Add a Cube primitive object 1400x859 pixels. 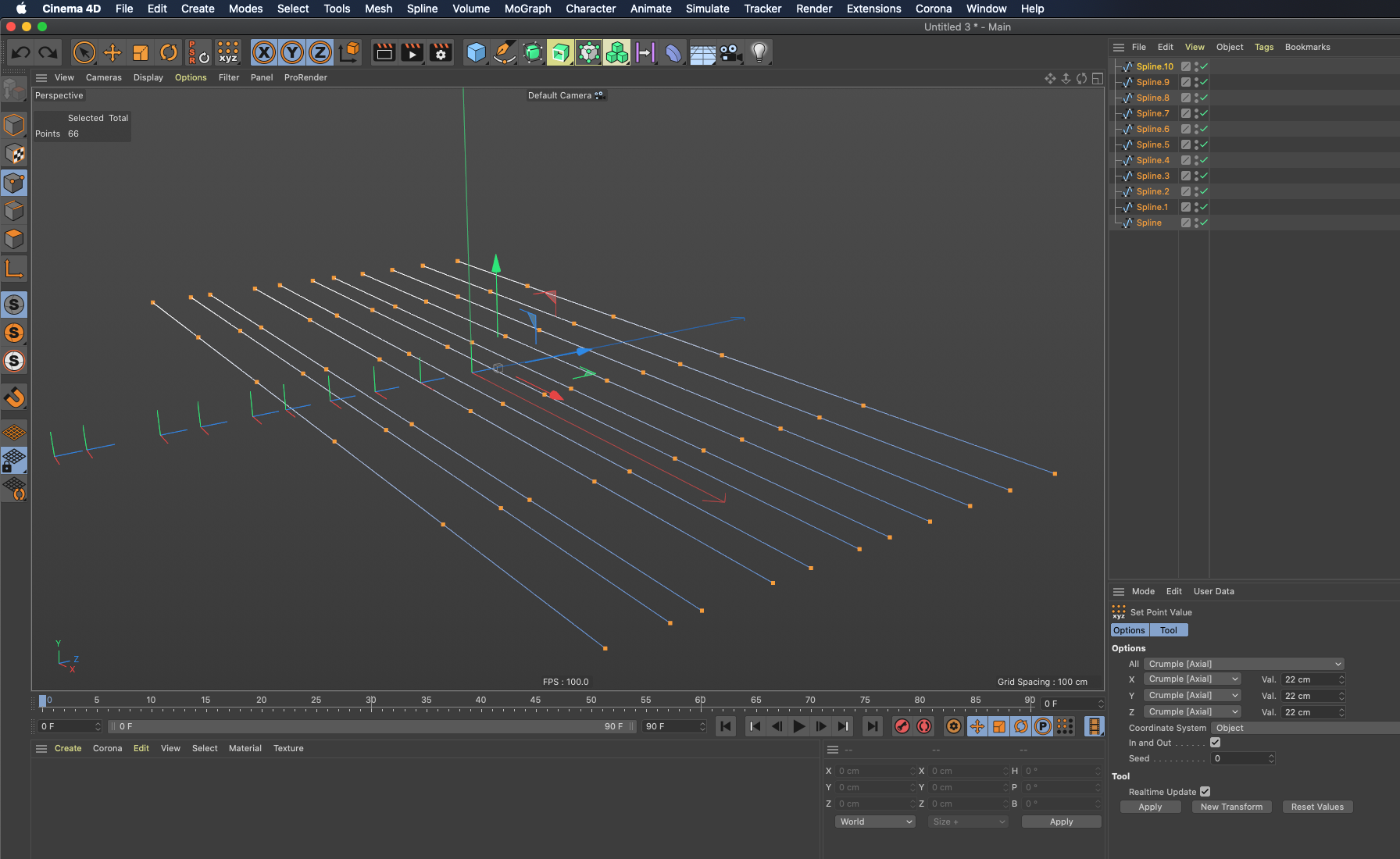[476, 52]
